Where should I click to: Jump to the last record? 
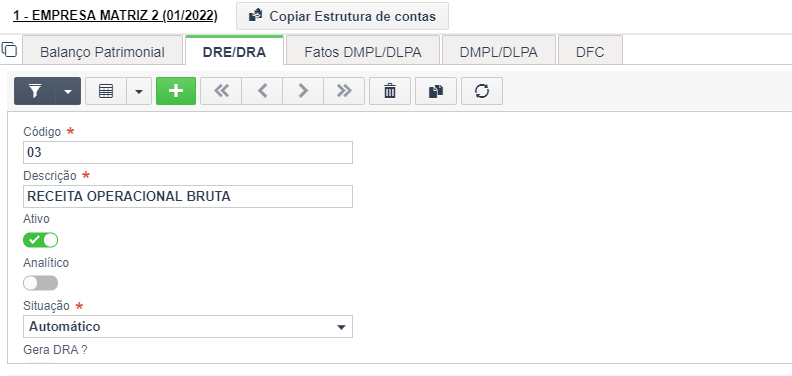[x=344, y=91]
